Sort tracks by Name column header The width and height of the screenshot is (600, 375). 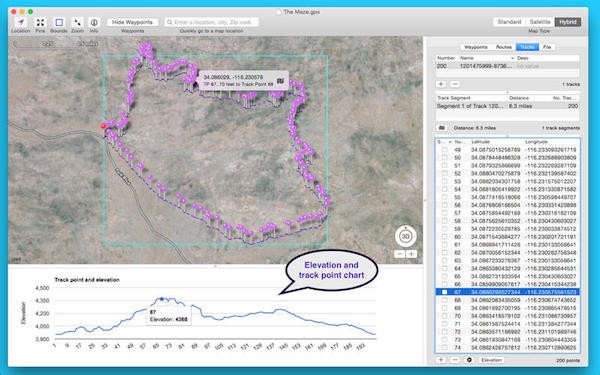coord(486,58)
